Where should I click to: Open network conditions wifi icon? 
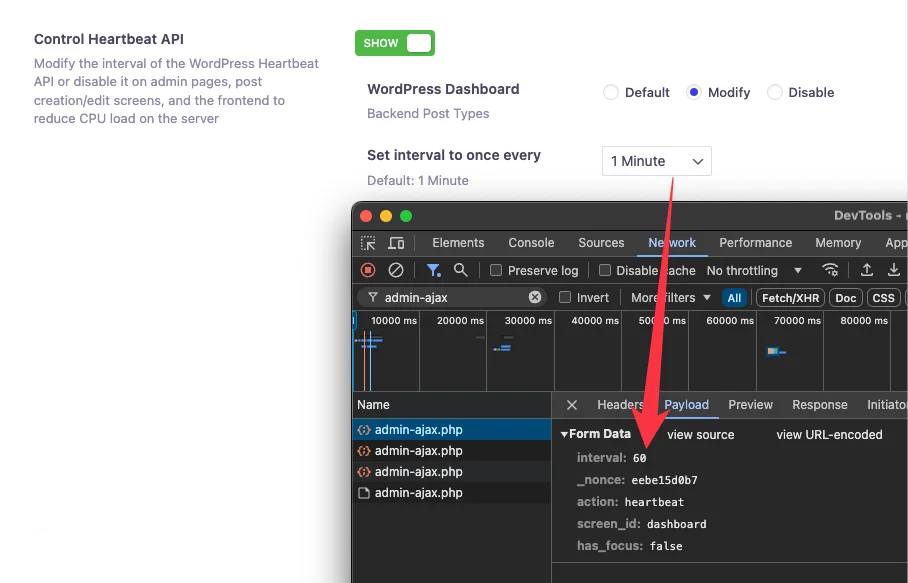pos(830,270)
